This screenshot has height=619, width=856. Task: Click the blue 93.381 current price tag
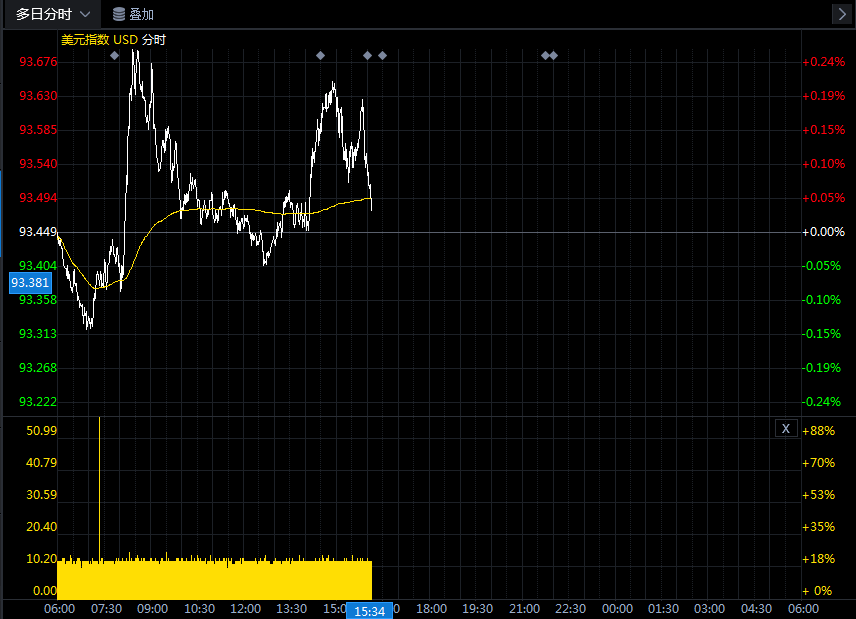tap(30, 283)
